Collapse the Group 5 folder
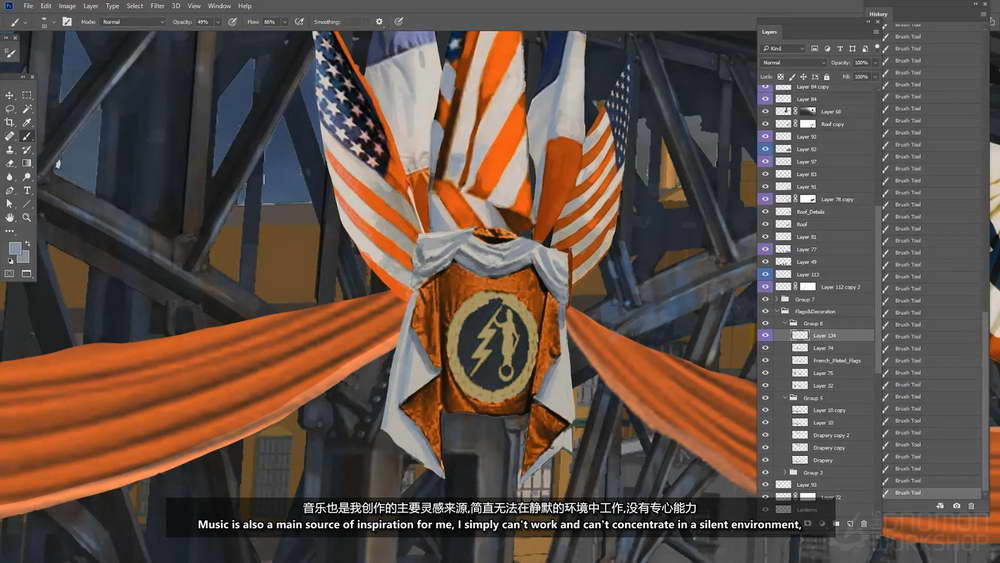The width and height of the screenshot is (1000, 563). tap(785, 397)
